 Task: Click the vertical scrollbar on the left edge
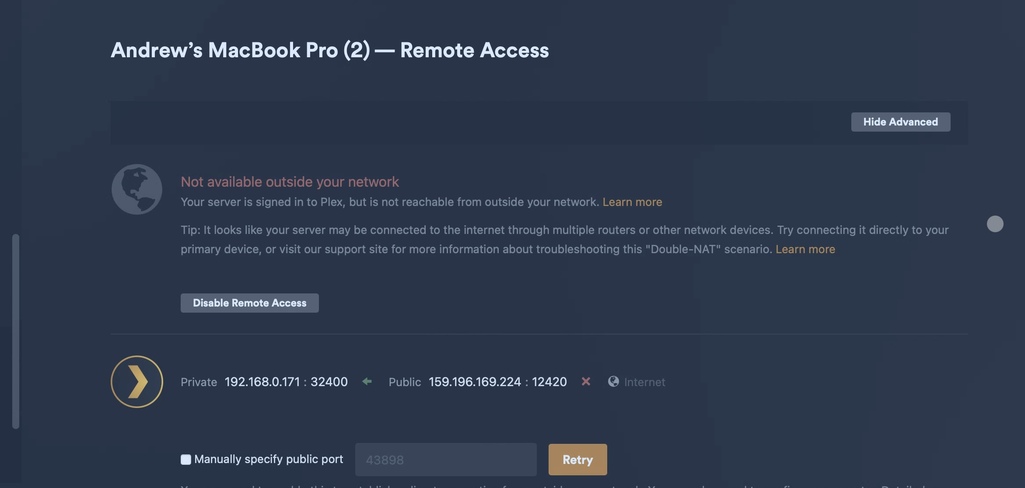pyautogui.click(x=15, y=330)
